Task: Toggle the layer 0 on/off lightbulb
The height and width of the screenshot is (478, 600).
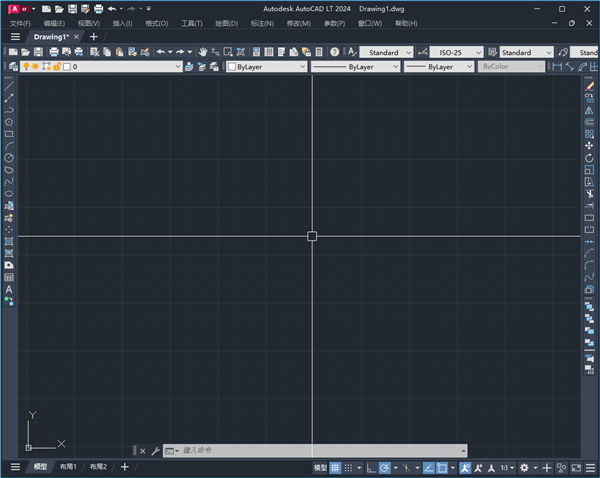Action: click(x=26, y=66)
